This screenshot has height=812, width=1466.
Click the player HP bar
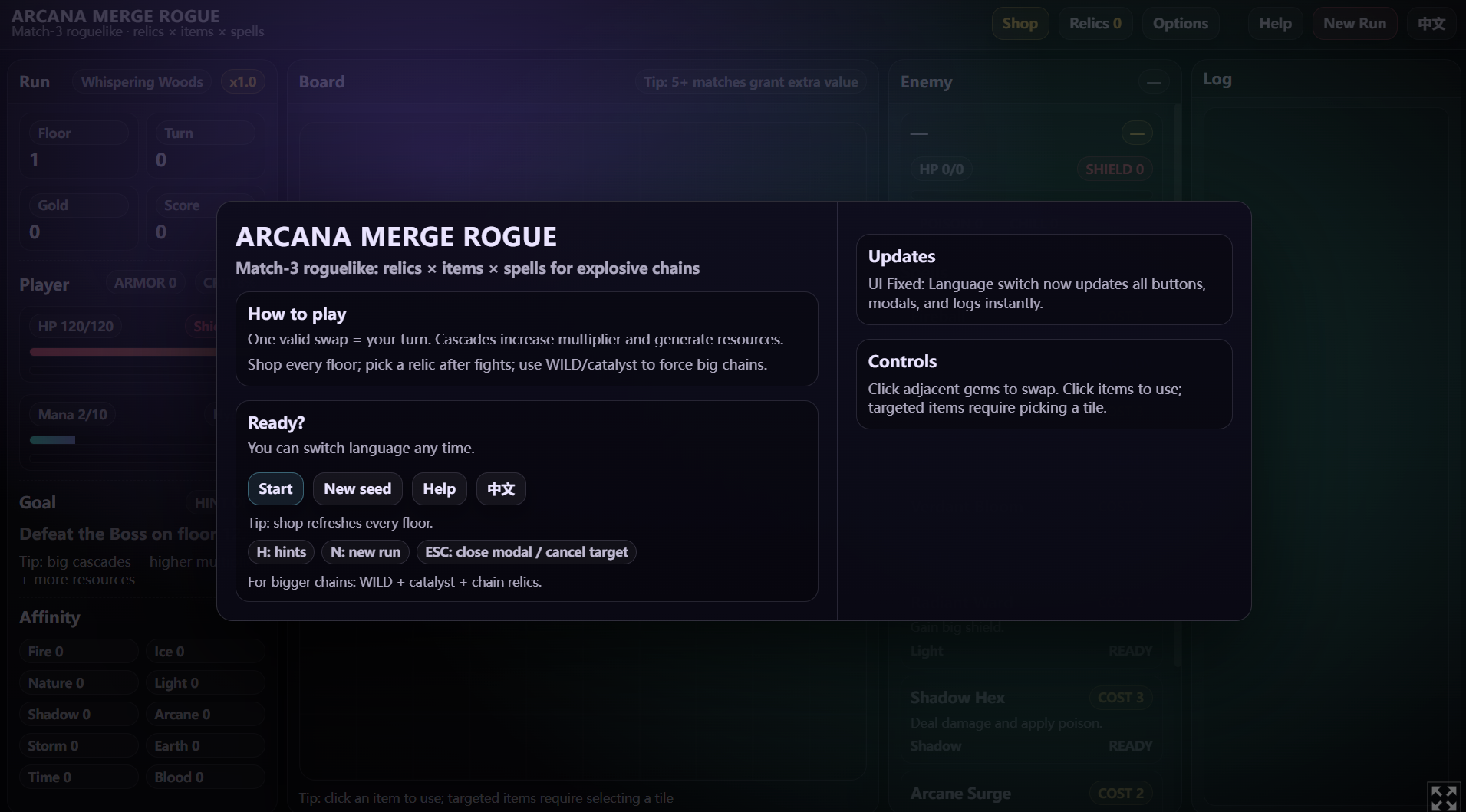point(123,352)
